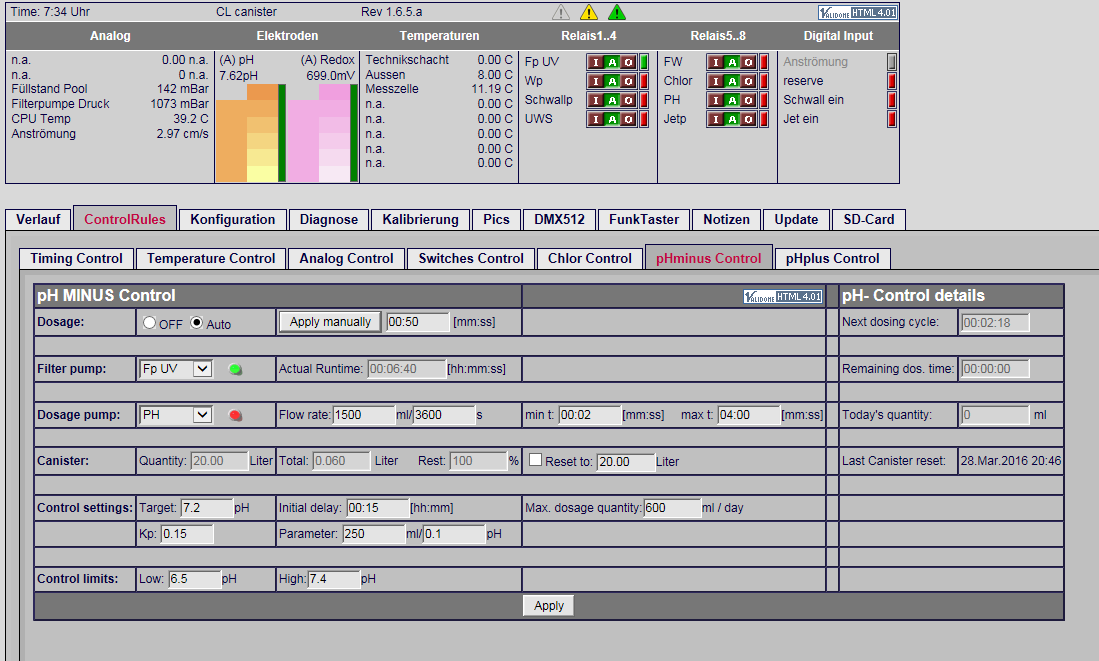This screenshot has height=661, width=1099.
Task: Set Fp UV relay to I
Action: [x=596, y=62]
